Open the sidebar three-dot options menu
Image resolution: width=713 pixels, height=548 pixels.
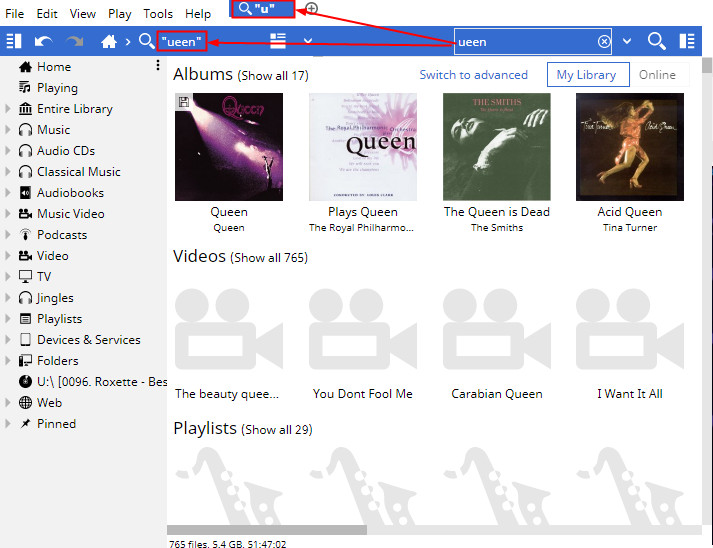click(x=158, y=66)
